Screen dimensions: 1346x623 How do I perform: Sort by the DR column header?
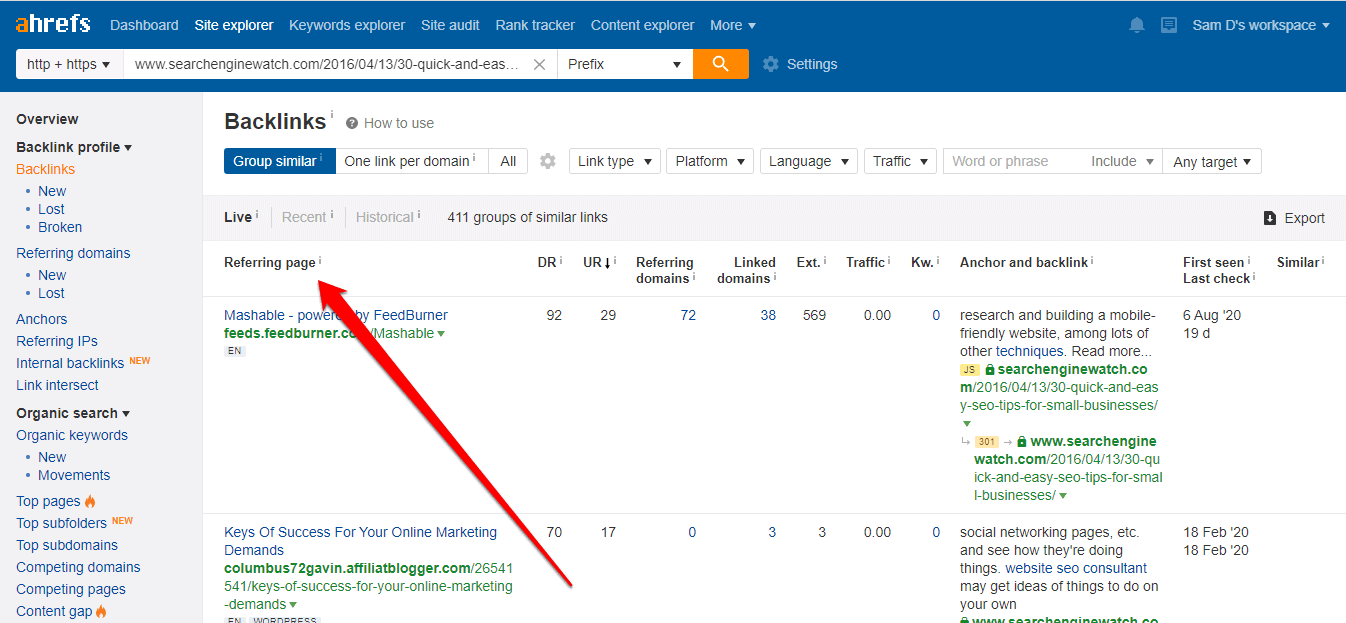(549, 262)
